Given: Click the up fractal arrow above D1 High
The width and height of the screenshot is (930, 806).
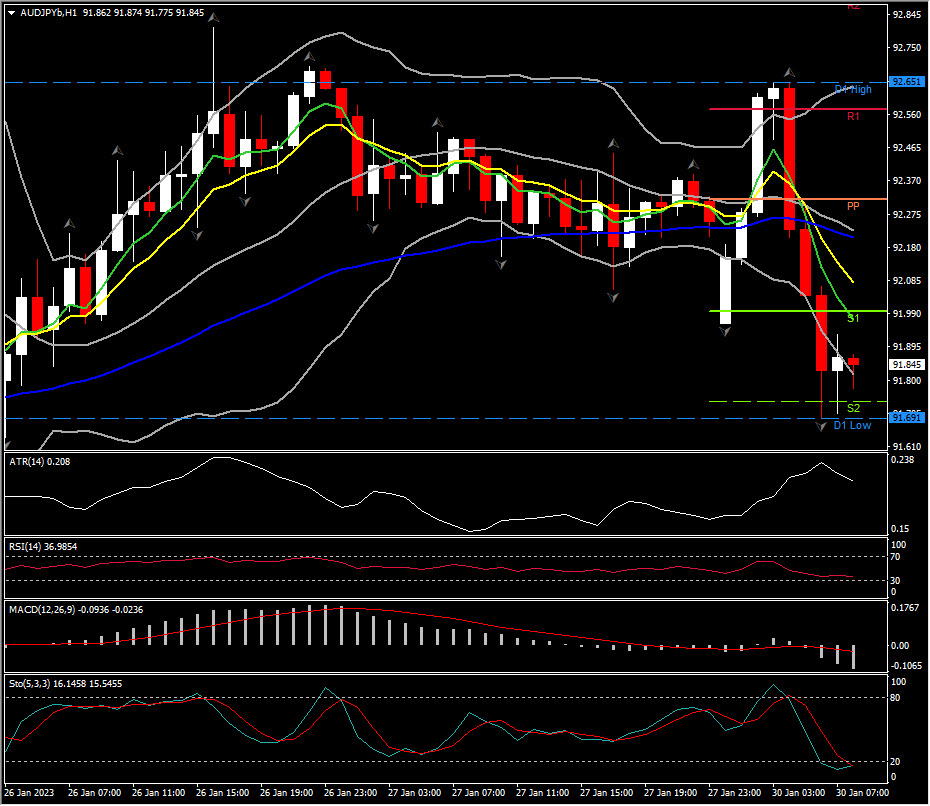Looking at the screenshot, I should pos(789,73).
